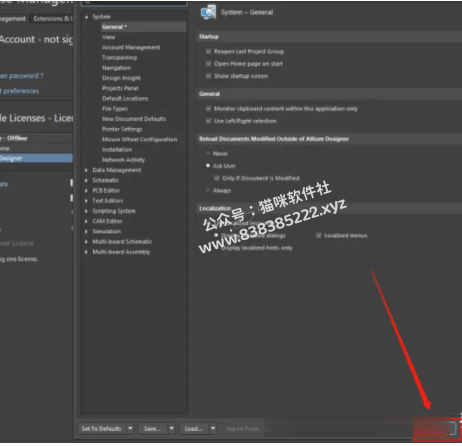Viewport: 462px width, 446px height.
Task: Open the Default Locations page
Action: 125,99
